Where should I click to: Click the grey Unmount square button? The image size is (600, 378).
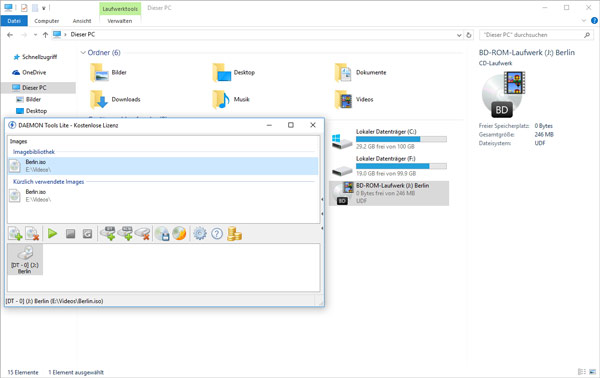click(x=70, y=233)
